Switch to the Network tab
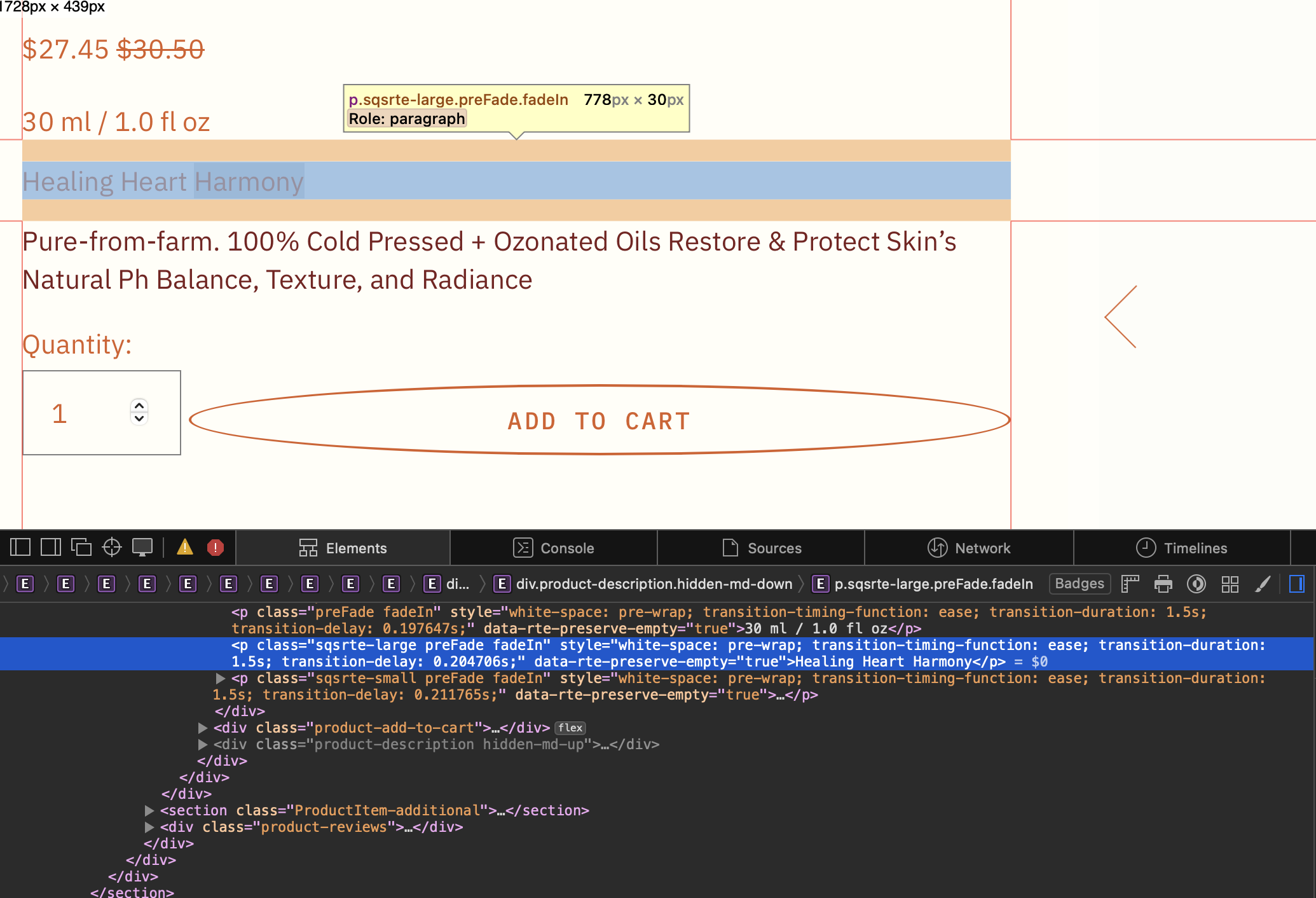The height and width of the screenshot is (898, 1316). [970, 548]
